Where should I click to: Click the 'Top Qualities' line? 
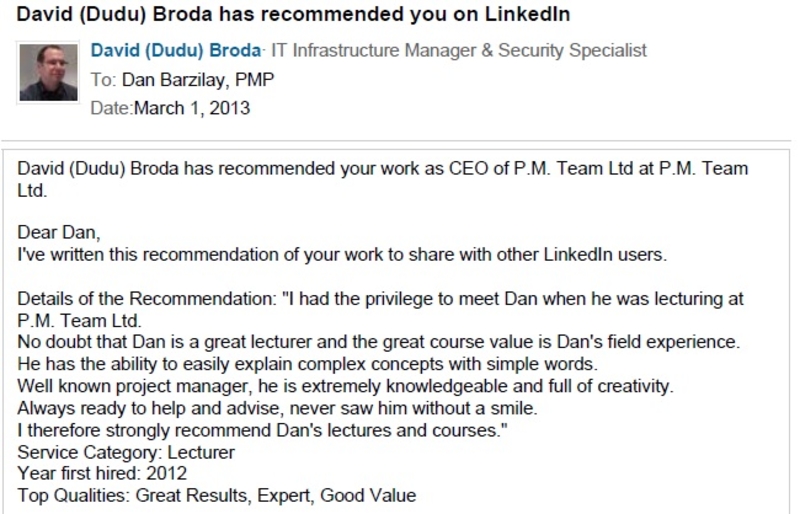click(x=217, y=496)
